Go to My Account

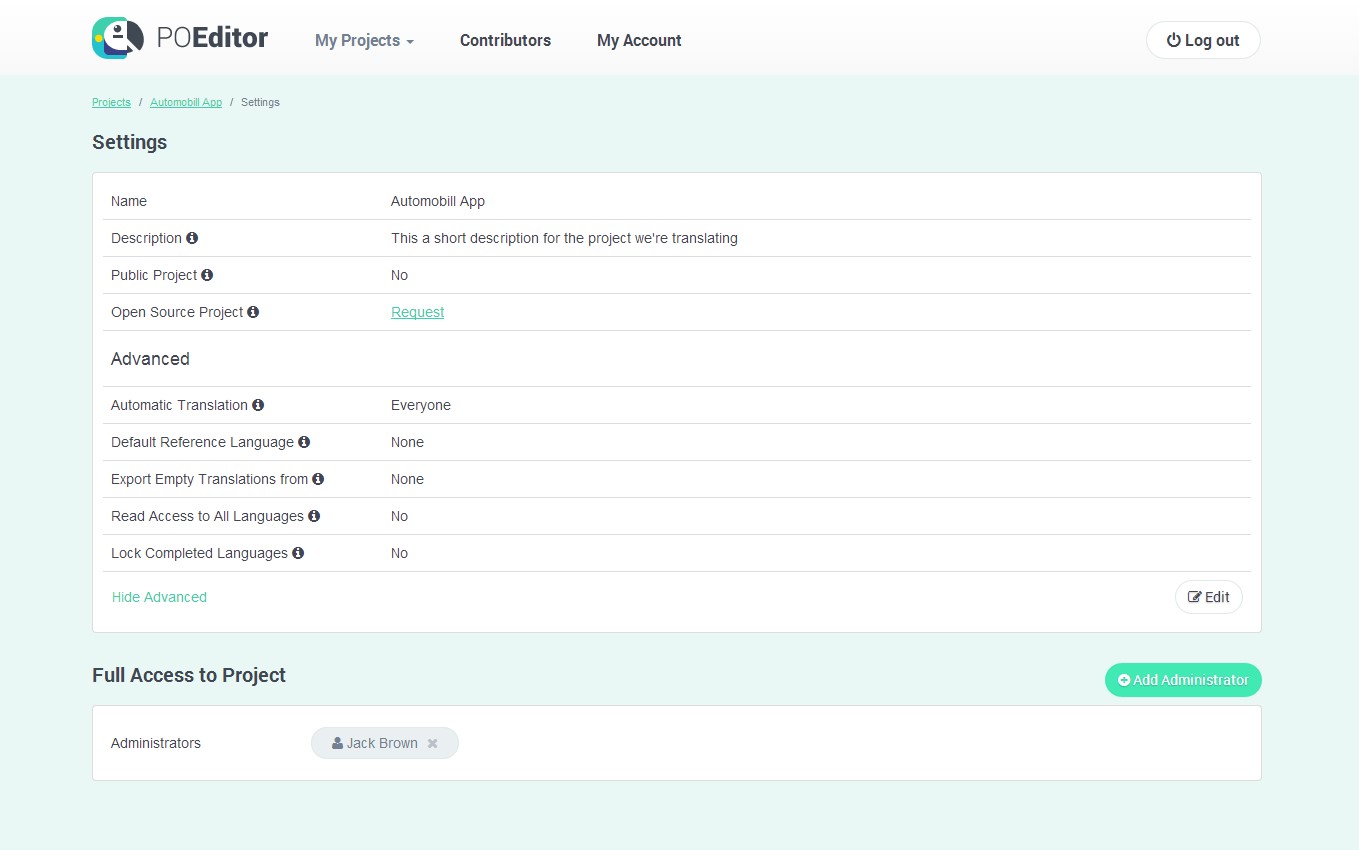click(639, 41)
